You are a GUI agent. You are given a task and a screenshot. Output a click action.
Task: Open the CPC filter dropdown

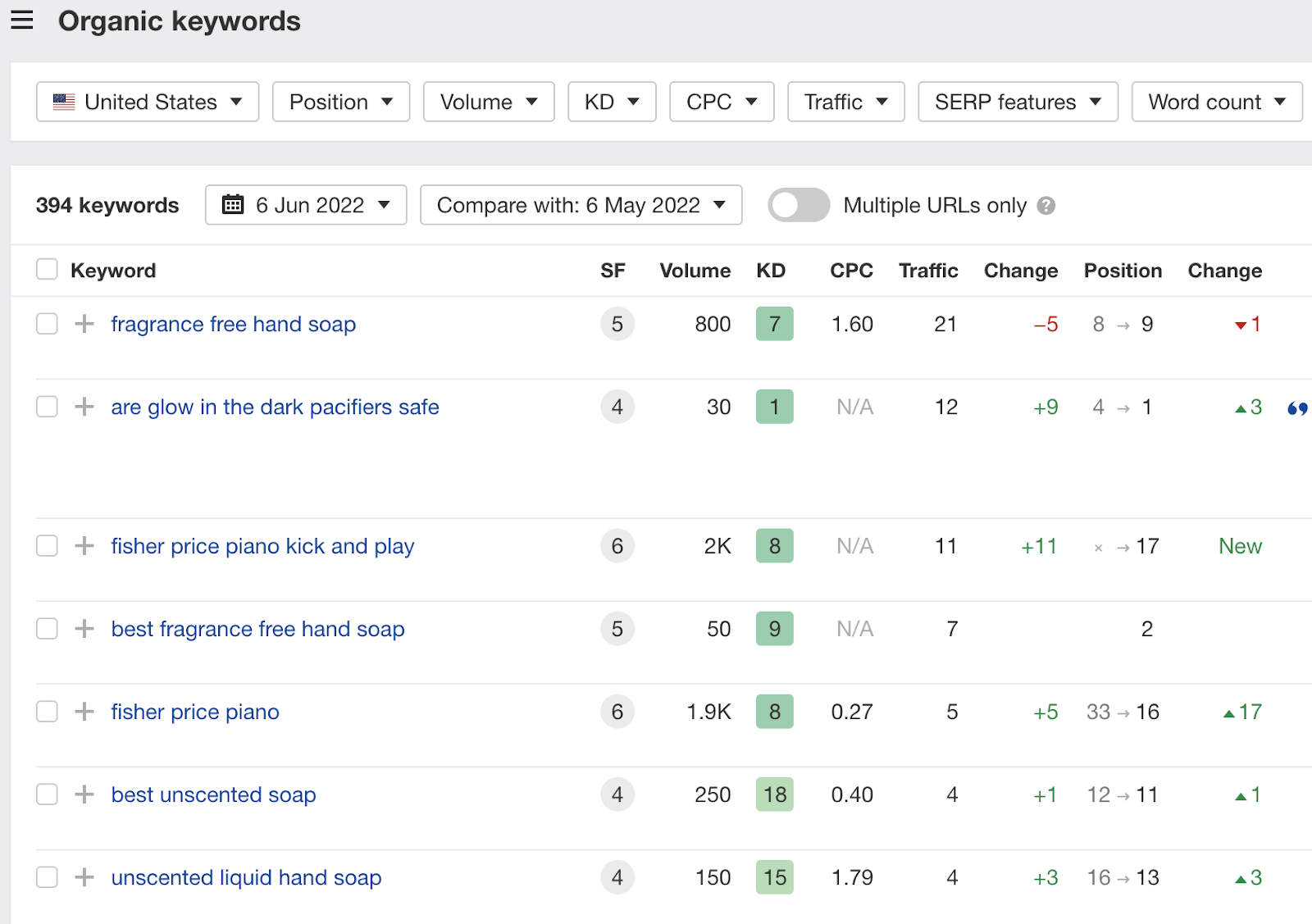(721, 102)
